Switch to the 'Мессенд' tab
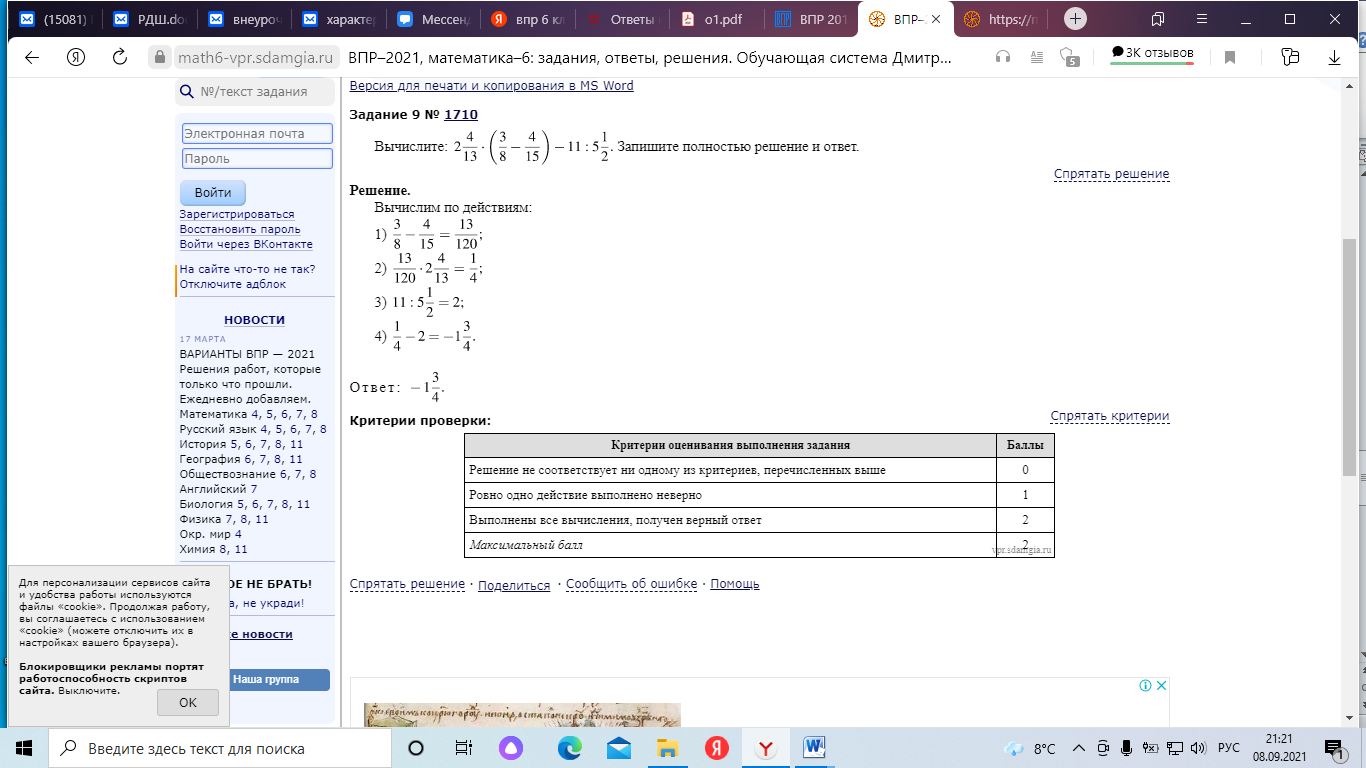Screen dimensions: 1366x768 click(x=432, y=19)
